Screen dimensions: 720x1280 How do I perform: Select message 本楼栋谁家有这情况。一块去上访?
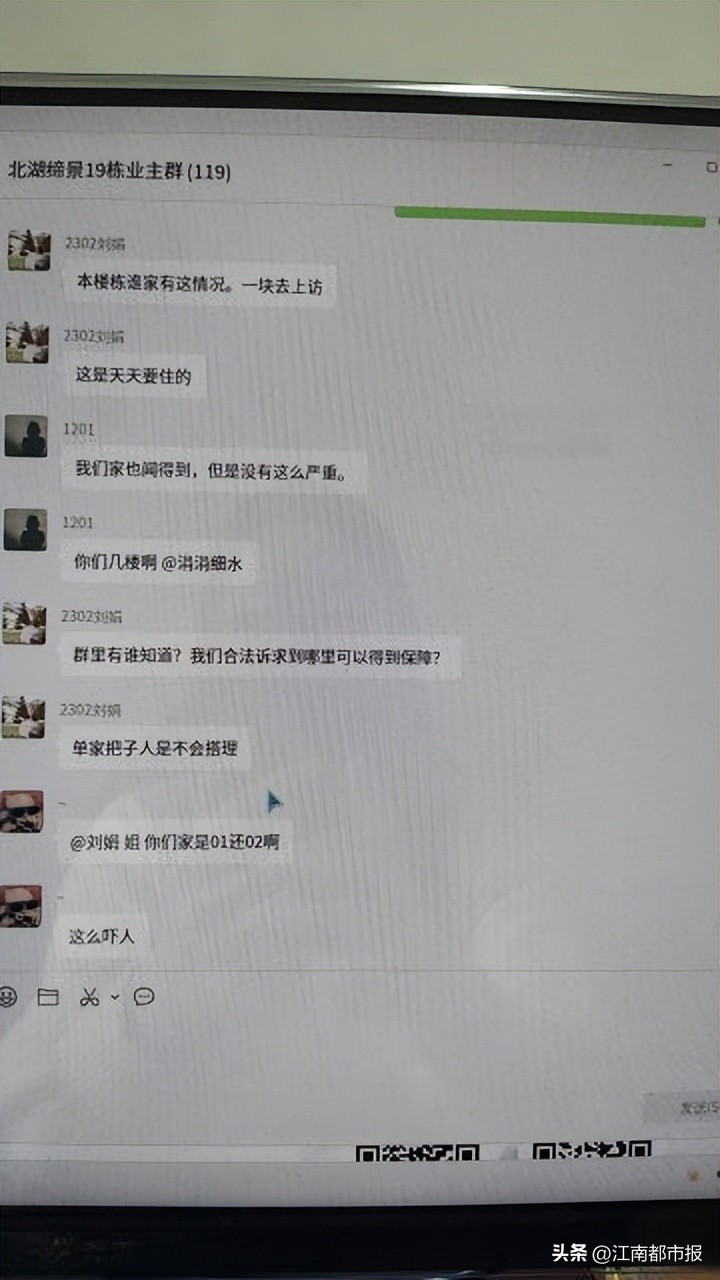click(200, 285)
